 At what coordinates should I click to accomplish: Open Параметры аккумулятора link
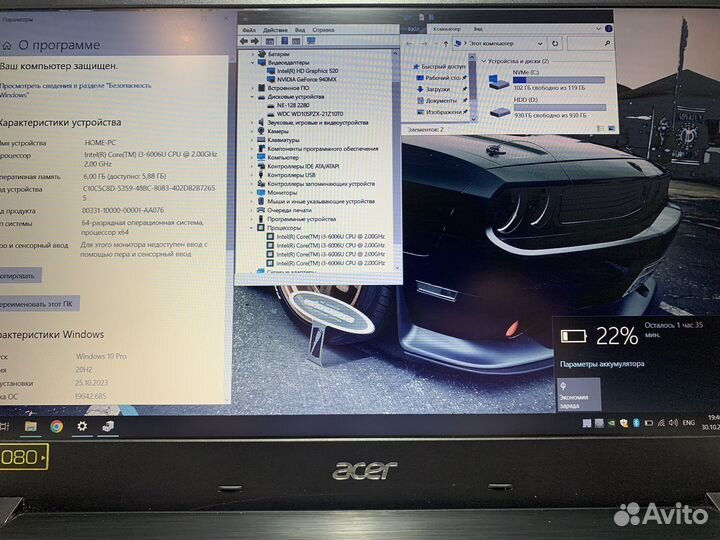(x=602, y=364)
